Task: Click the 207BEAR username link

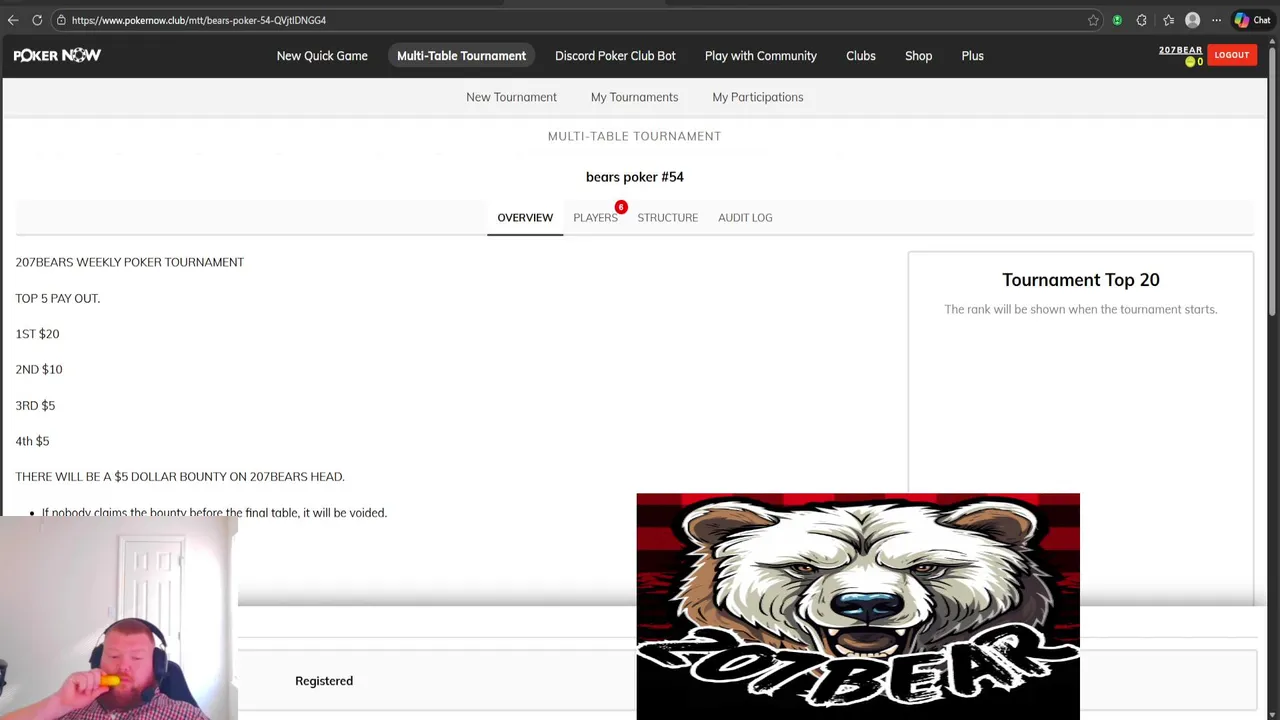Action: pyautogui.click(x=1180, y=50)
